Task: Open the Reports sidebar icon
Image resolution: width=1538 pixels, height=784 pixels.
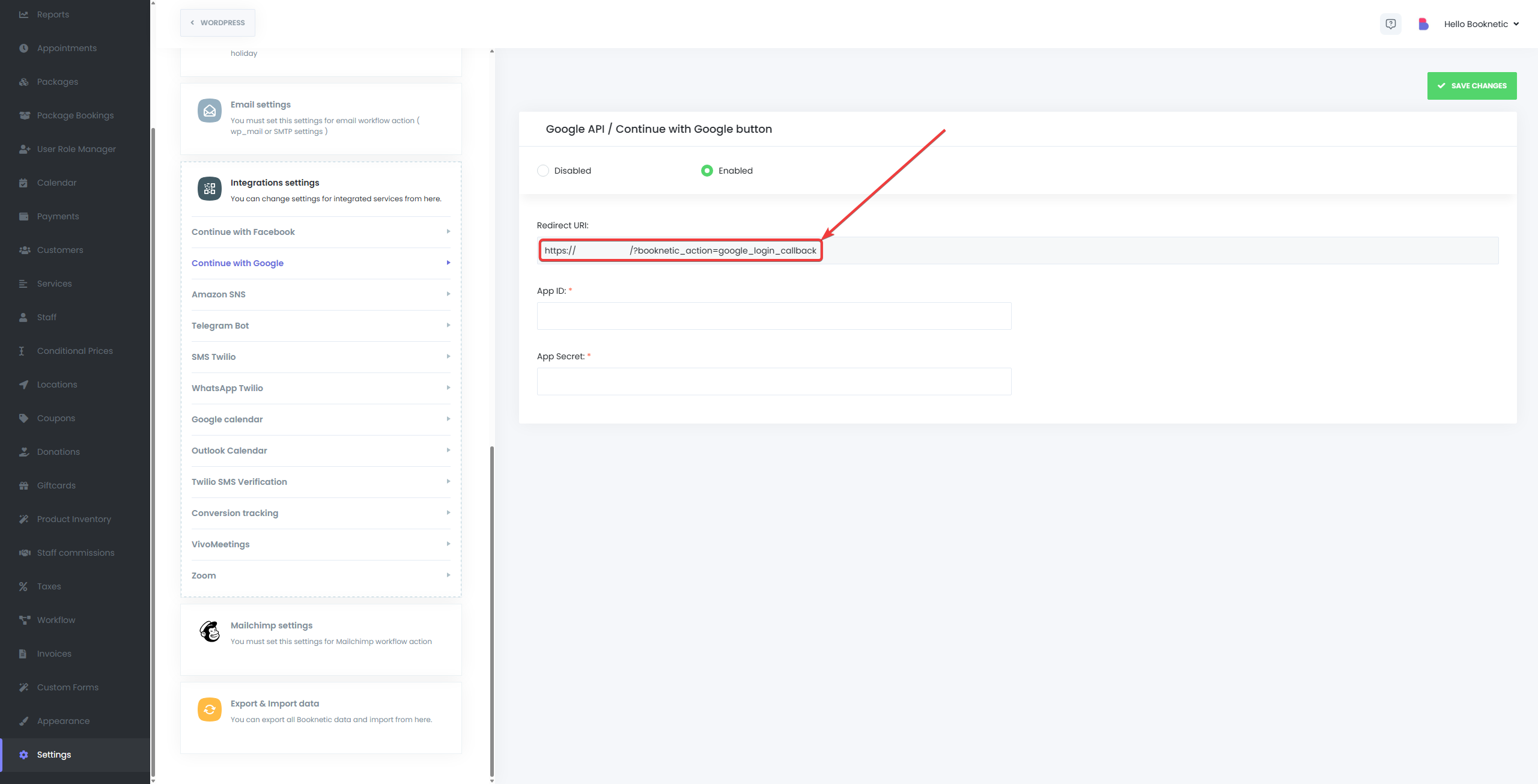Action: (x=23, y=14)
